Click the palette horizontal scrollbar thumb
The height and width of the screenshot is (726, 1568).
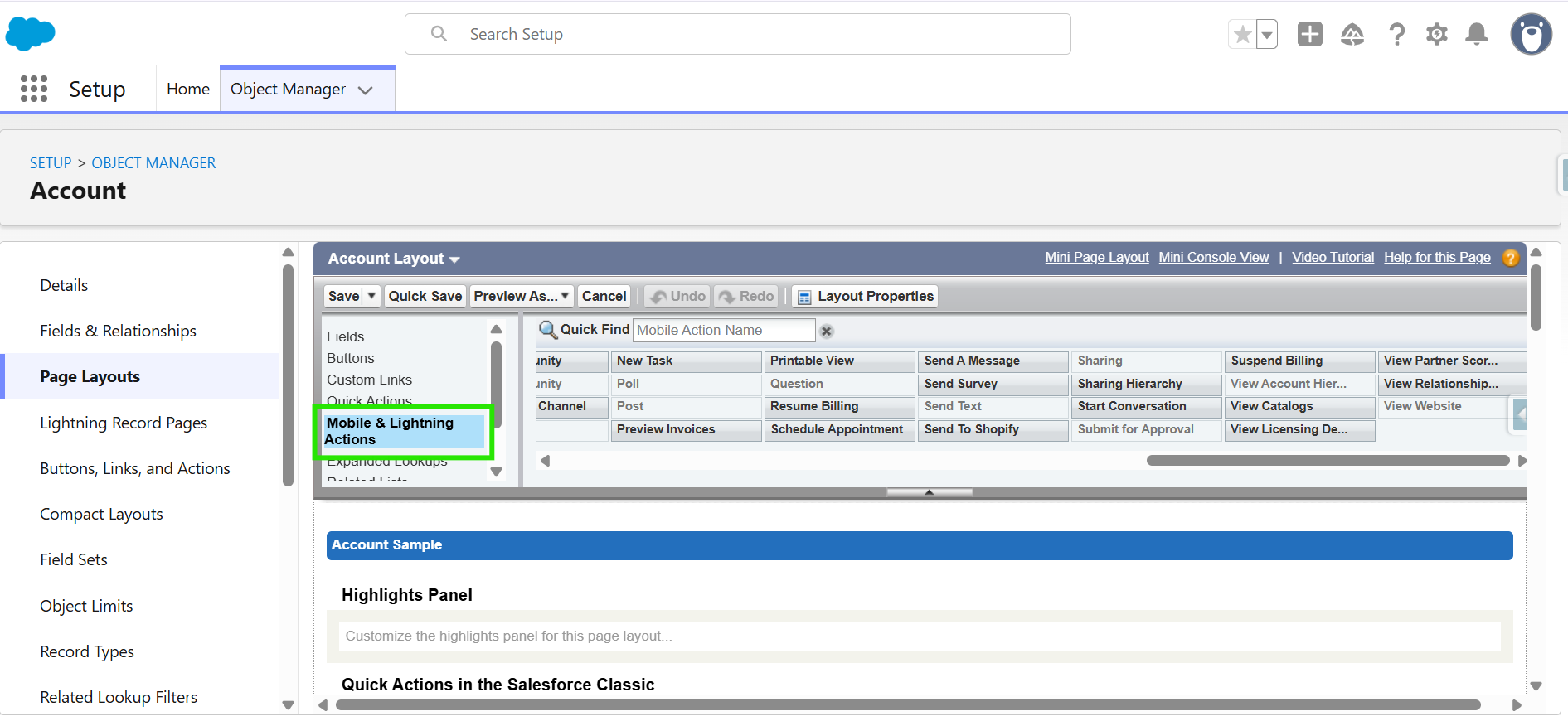(x=1328, y=460)
